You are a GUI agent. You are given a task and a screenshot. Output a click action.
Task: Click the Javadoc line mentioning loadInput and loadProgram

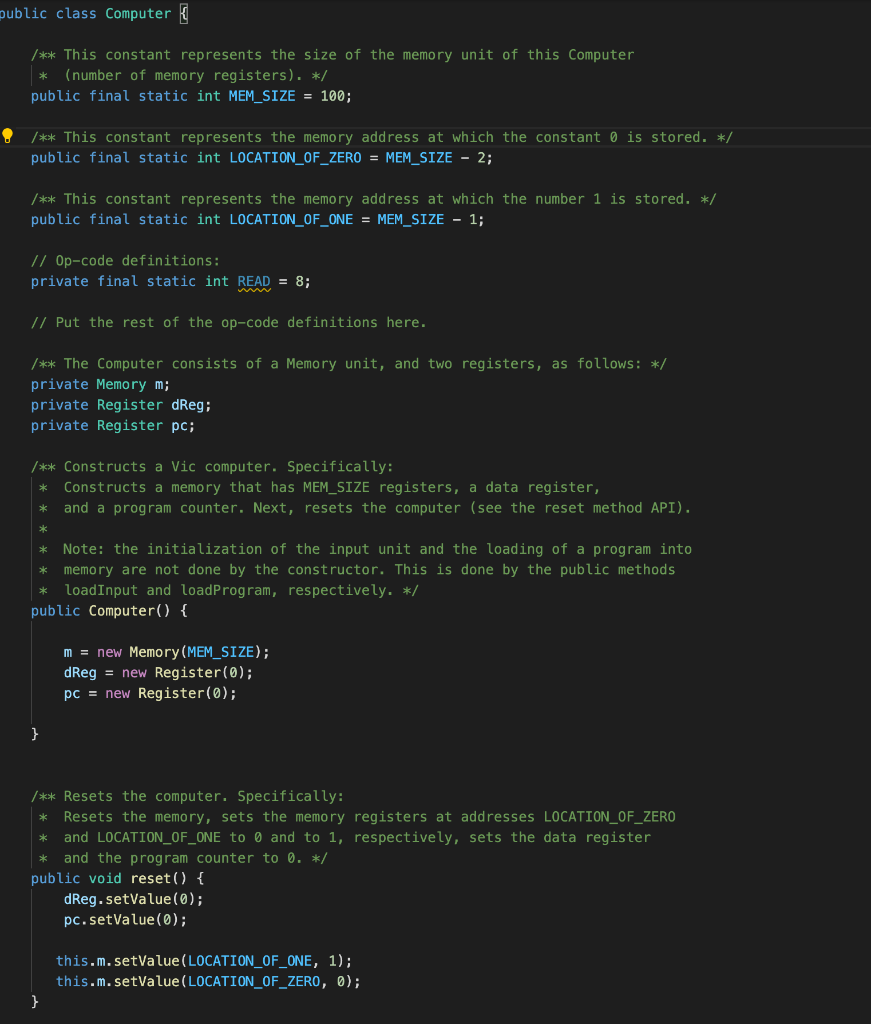(x=220, y=590)
